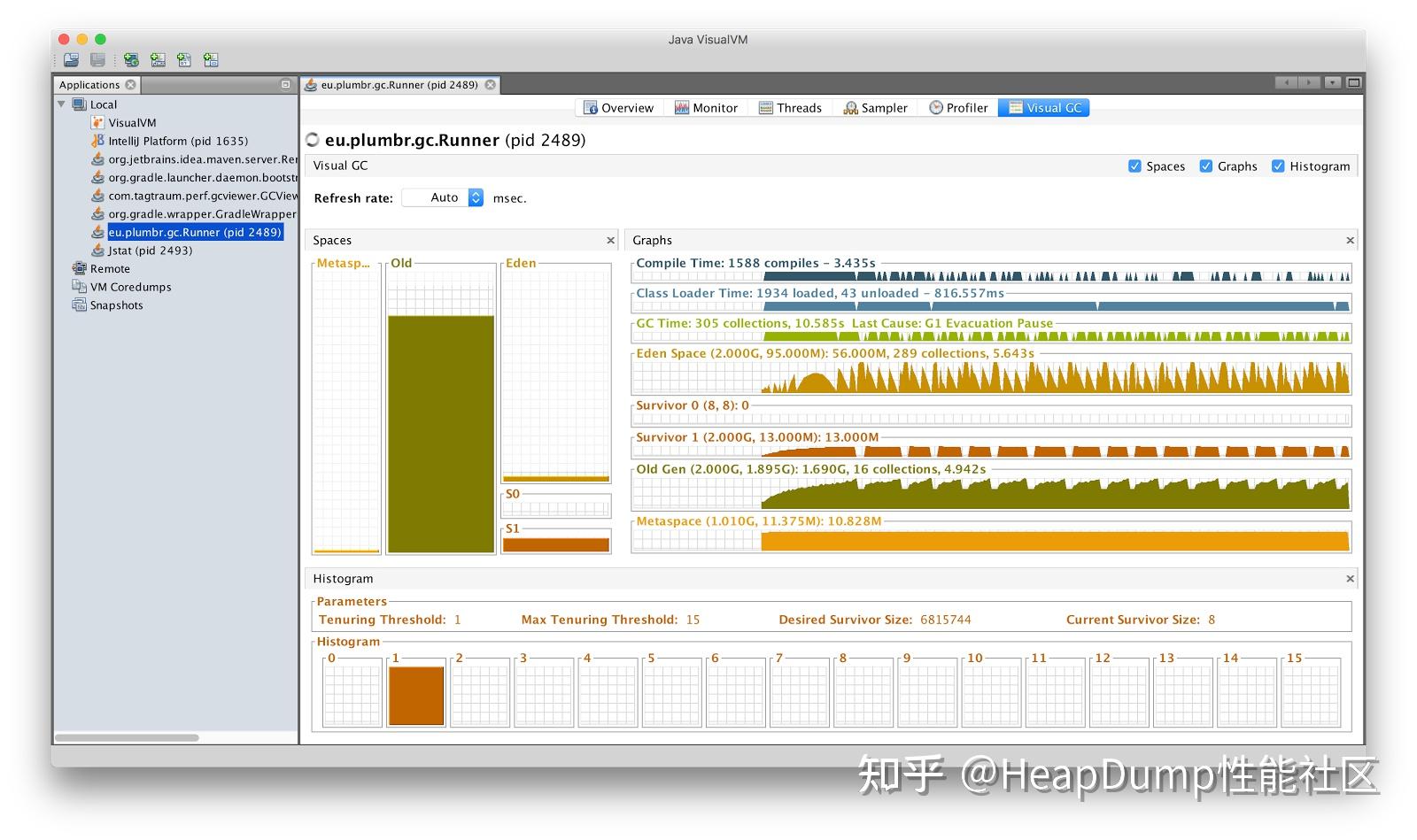Click the Add VM Coredump toolbar icon
The image size is (1417, 840).
[x=184, y=60]
